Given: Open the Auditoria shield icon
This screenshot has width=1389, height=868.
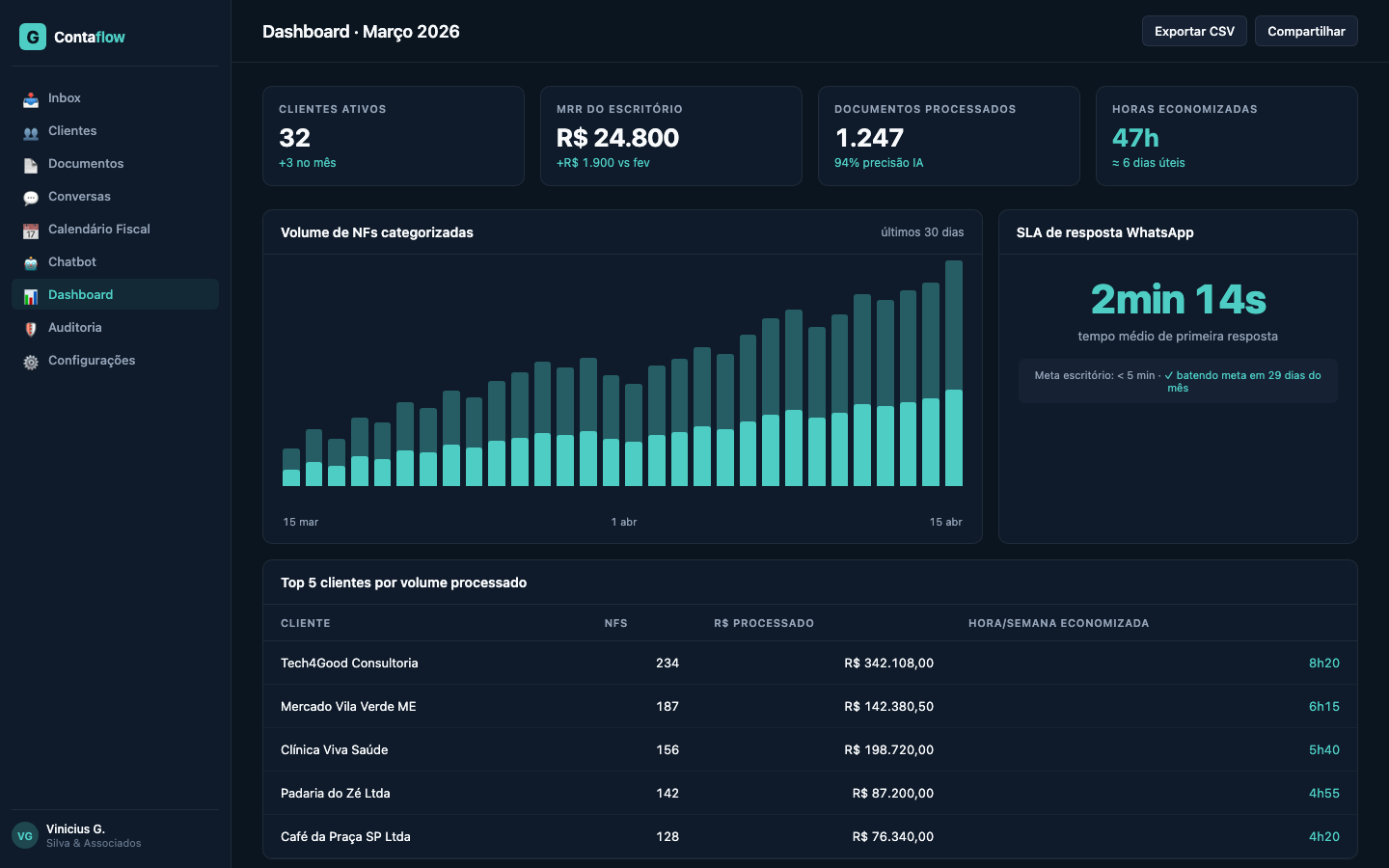Looking at the screenshot, I should (32, 327).
